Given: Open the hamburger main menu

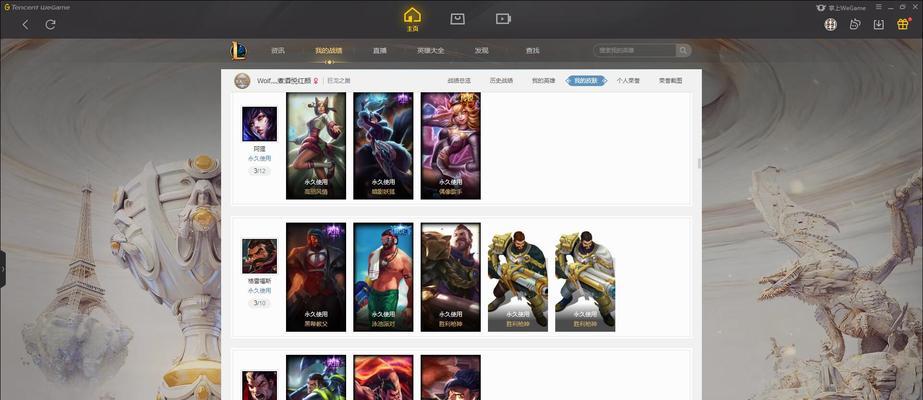Looking at the screenshot, I should [x=879, y=7].
